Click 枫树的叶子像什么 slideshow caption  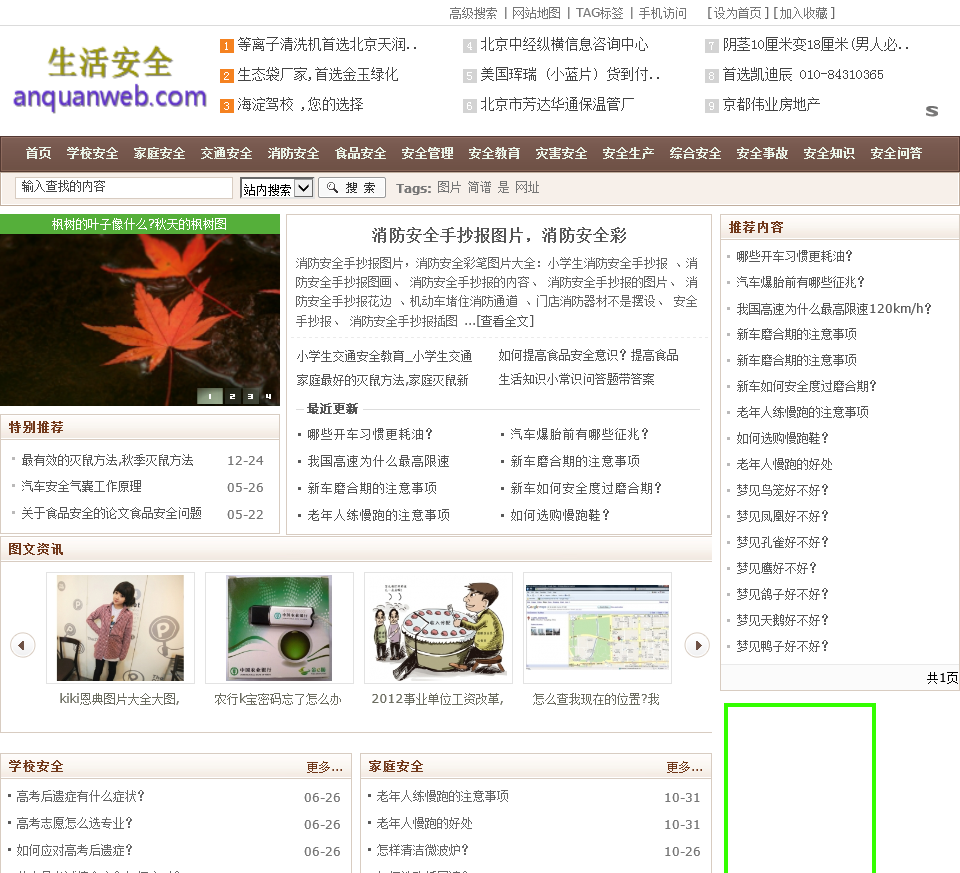[140, 224]
